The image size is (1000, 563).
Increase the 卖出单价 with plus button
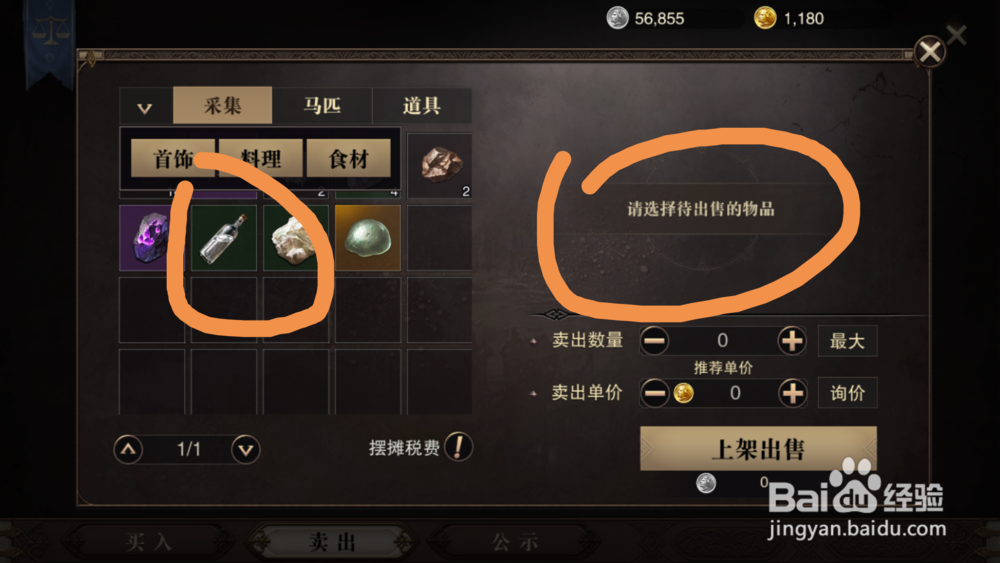[x=792, y=393]
